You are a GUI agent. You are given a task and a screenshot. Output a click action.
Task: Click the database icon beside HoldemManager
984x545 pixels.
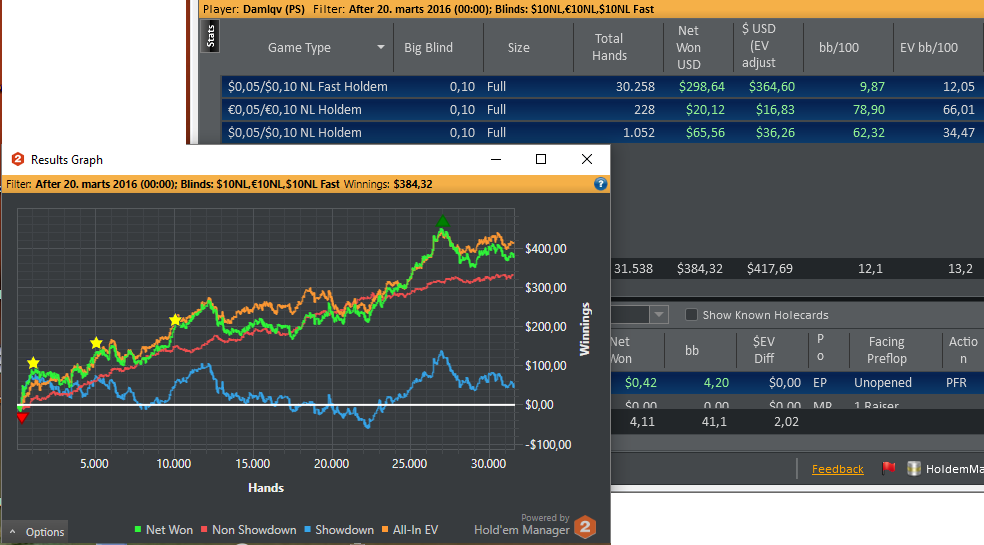click(914, 468)
